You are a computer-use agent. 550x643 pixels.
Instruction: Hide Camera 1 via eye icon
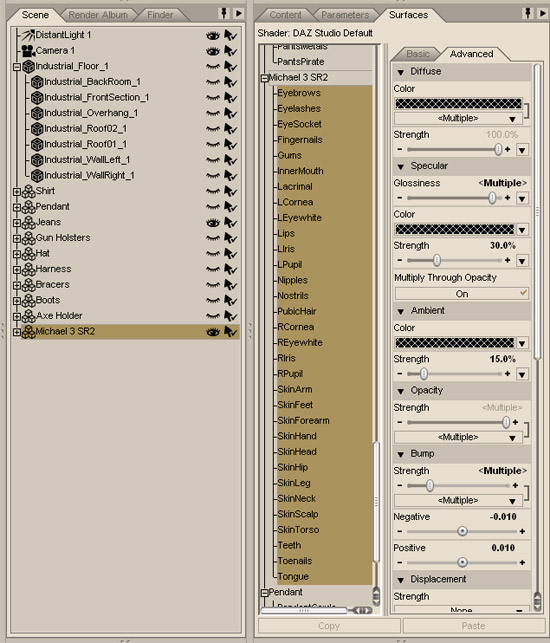click(x=213, y=51)
